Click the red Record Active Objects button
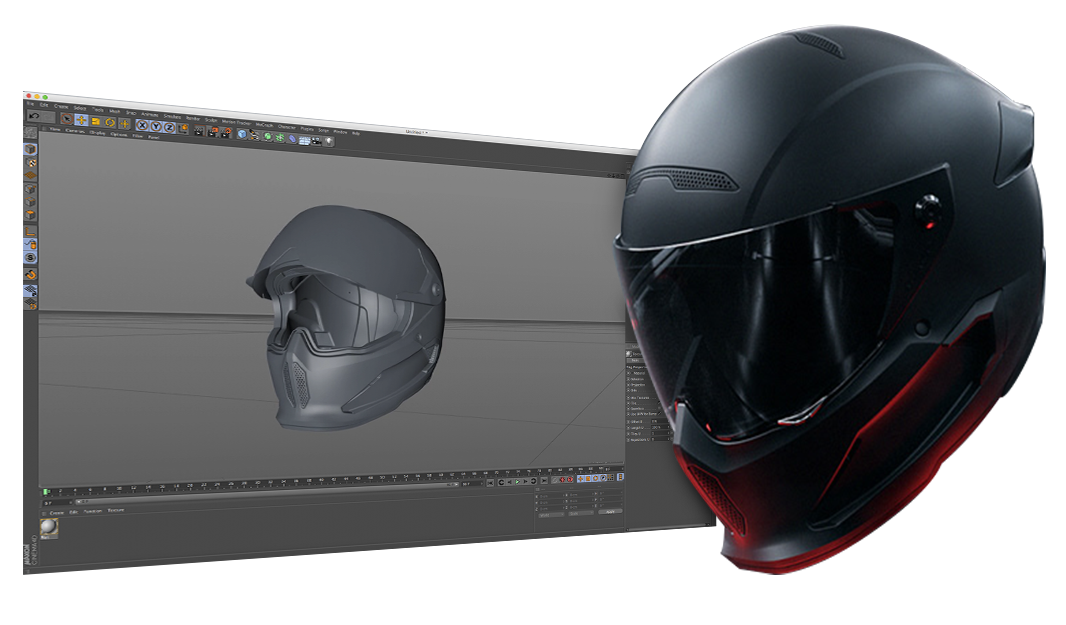 point(562,479)
